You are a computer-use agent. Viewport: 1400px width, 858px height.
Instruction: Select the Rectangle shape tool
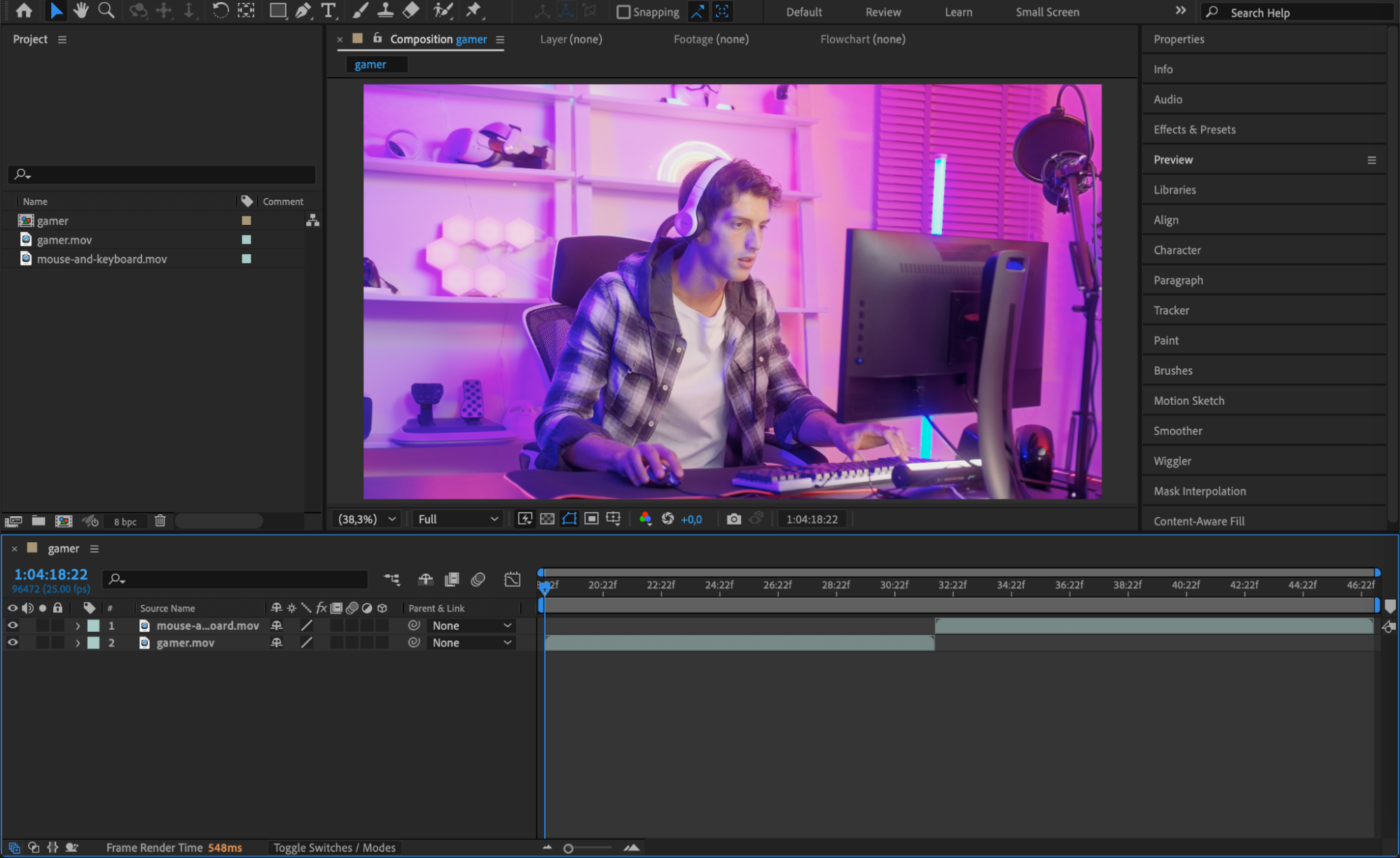(278, 11)
